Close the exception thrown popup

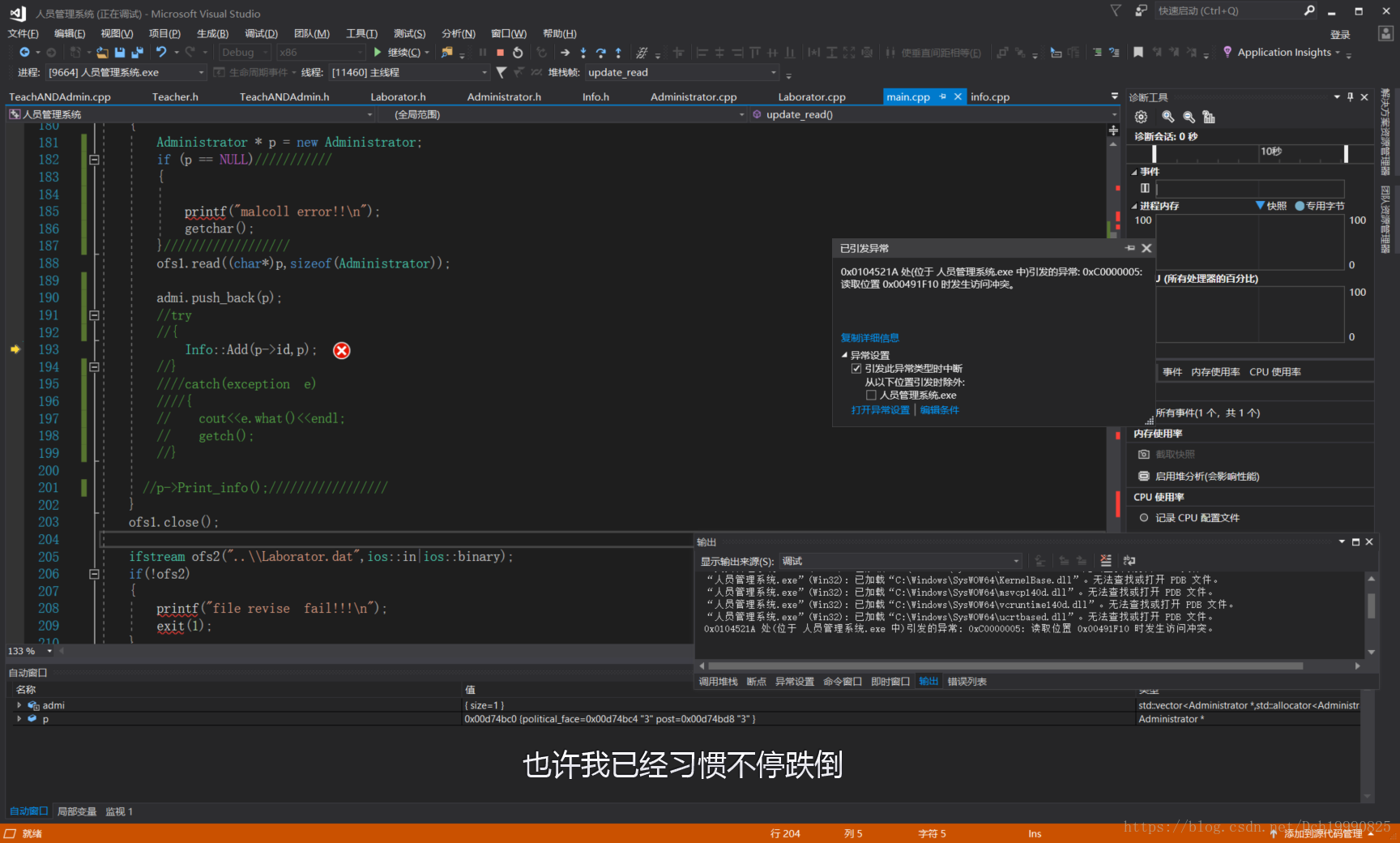point(1146,248)
